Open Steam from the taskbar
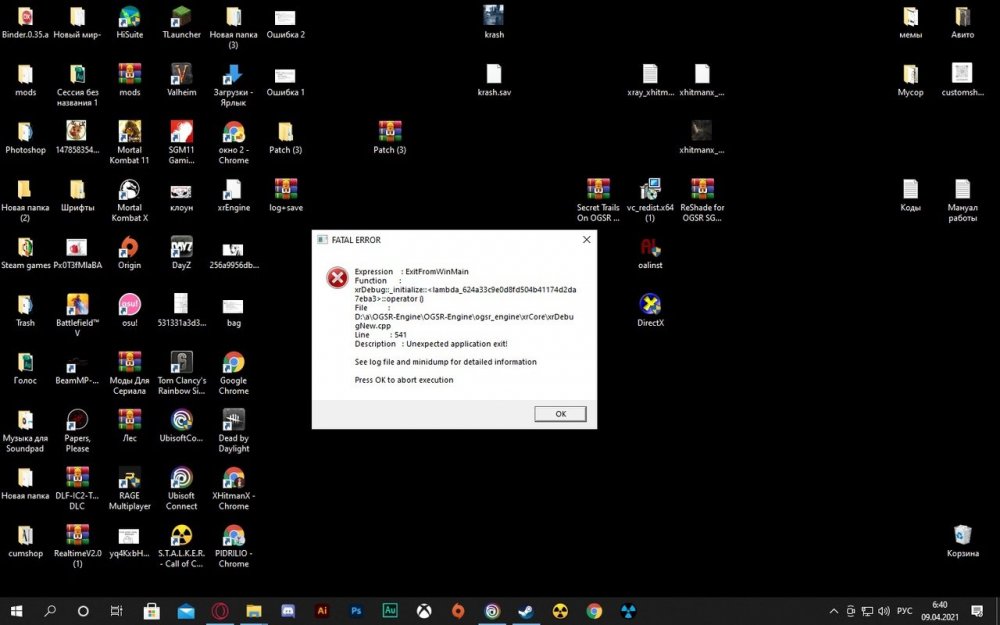This screenshot has height=625, width=1000. click(x=525, y=611)
